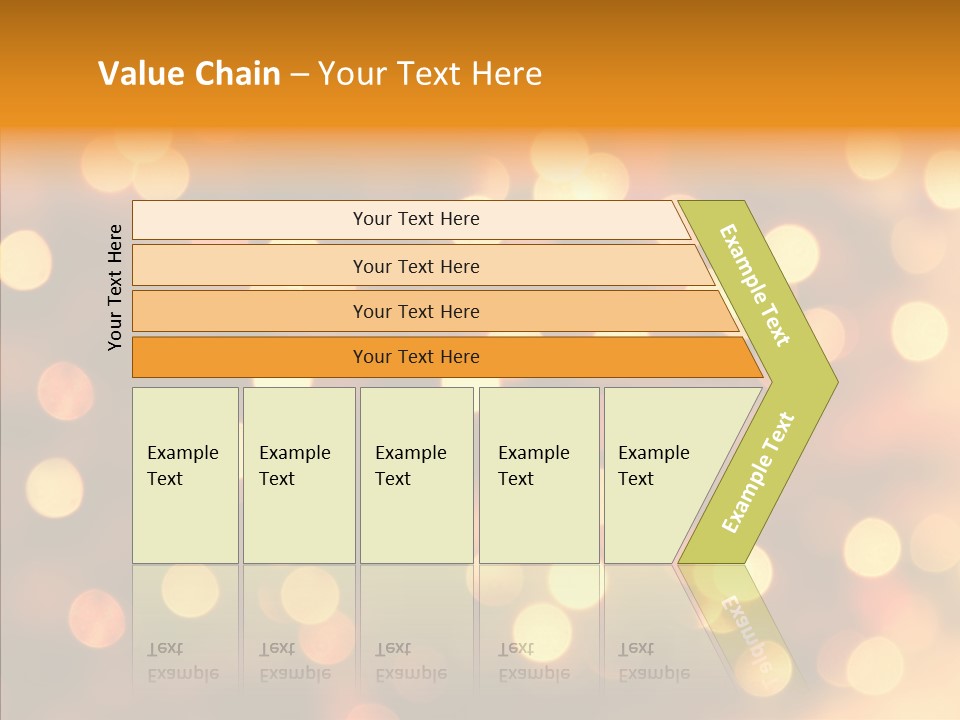Select the second "Your Text Here" bar
Viewport: 960px width, 720px height.
point(416,266)
